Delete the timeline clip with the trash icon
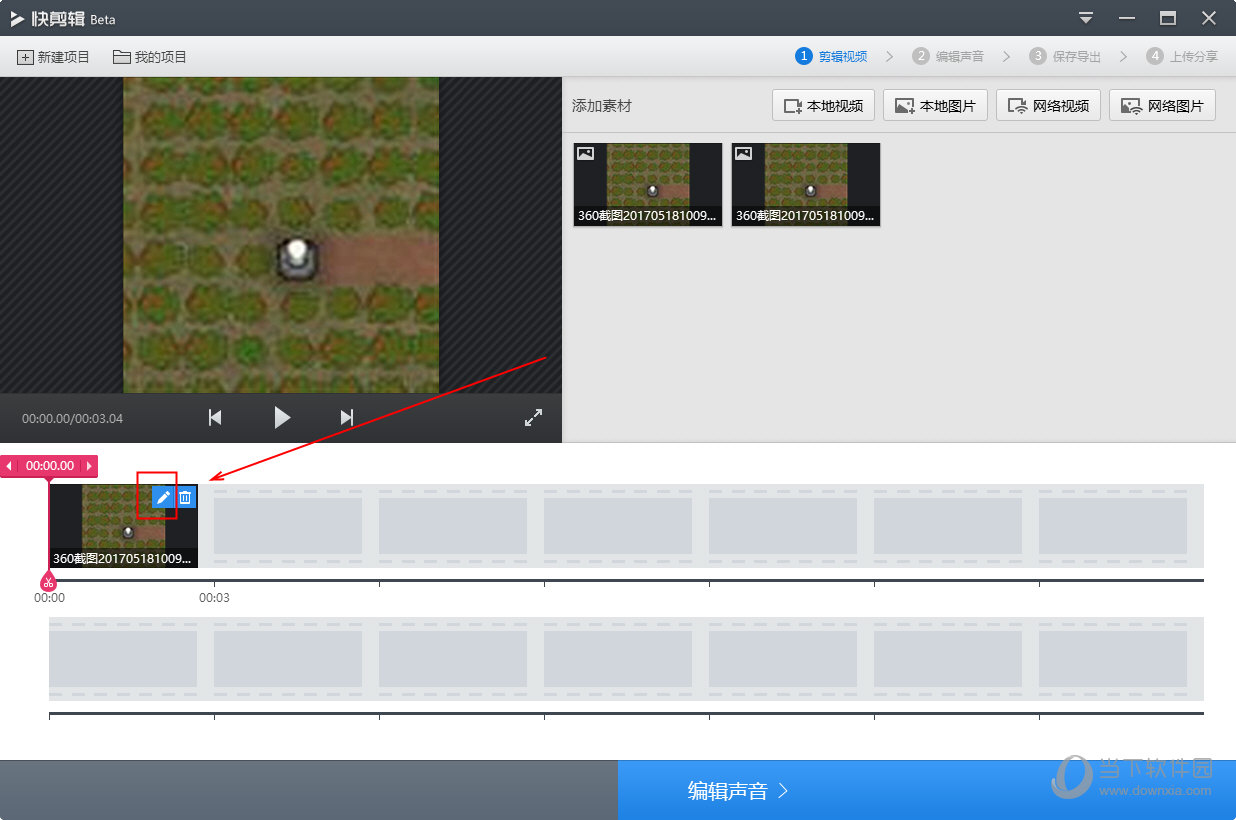 tap(185, 497)
